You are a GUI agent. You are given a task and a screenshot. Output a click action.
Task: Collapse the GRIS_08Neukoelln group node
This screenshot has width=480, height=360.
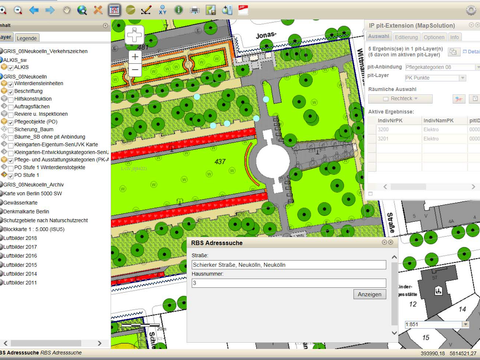coord(1,76)
